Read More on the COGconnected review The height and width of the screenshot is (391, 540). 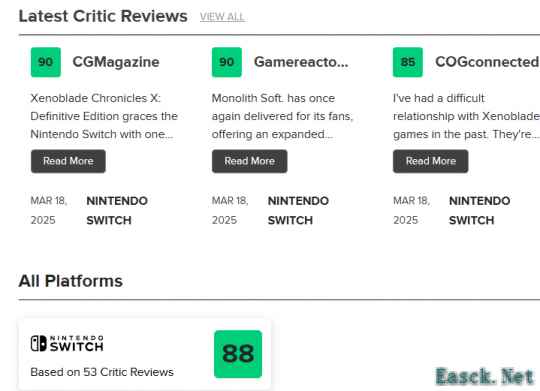tap(430, 161)
